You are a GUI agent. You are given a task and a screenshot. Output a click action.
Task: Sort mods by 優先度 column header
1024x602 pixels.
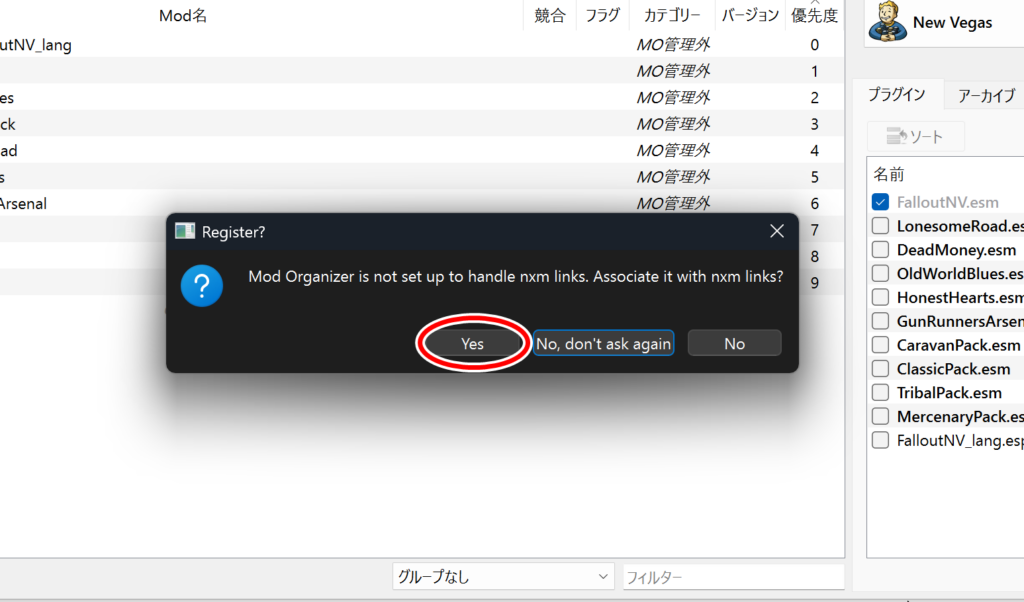tap(814, 16)
